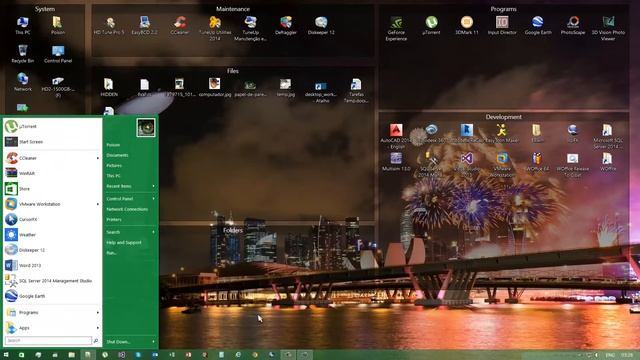Launch Diskeeper 12 in the Maintenance group
The height and width of the screenshot is (360, 640).
tap(321, 25)
